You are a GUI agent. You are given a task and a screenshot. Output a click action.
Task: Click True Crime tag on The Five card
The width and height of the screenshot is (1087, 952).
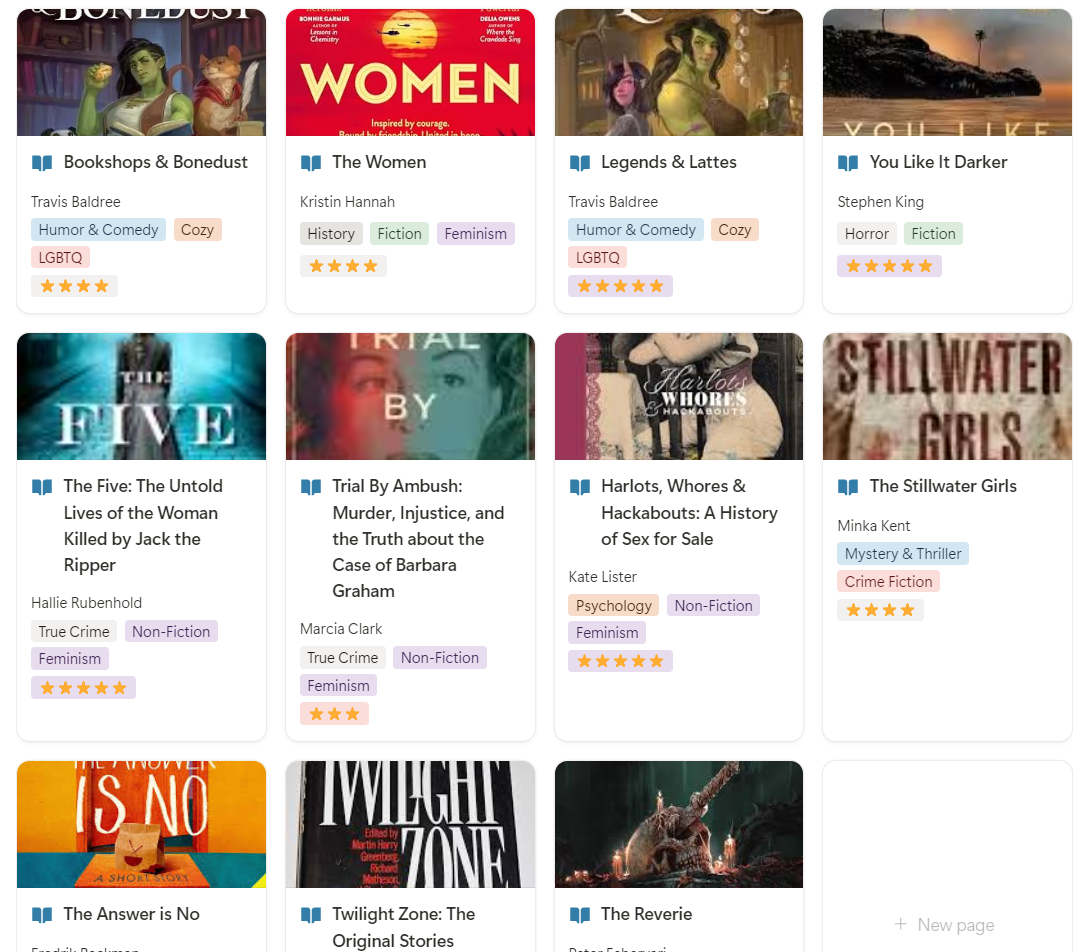coord(74,632)
